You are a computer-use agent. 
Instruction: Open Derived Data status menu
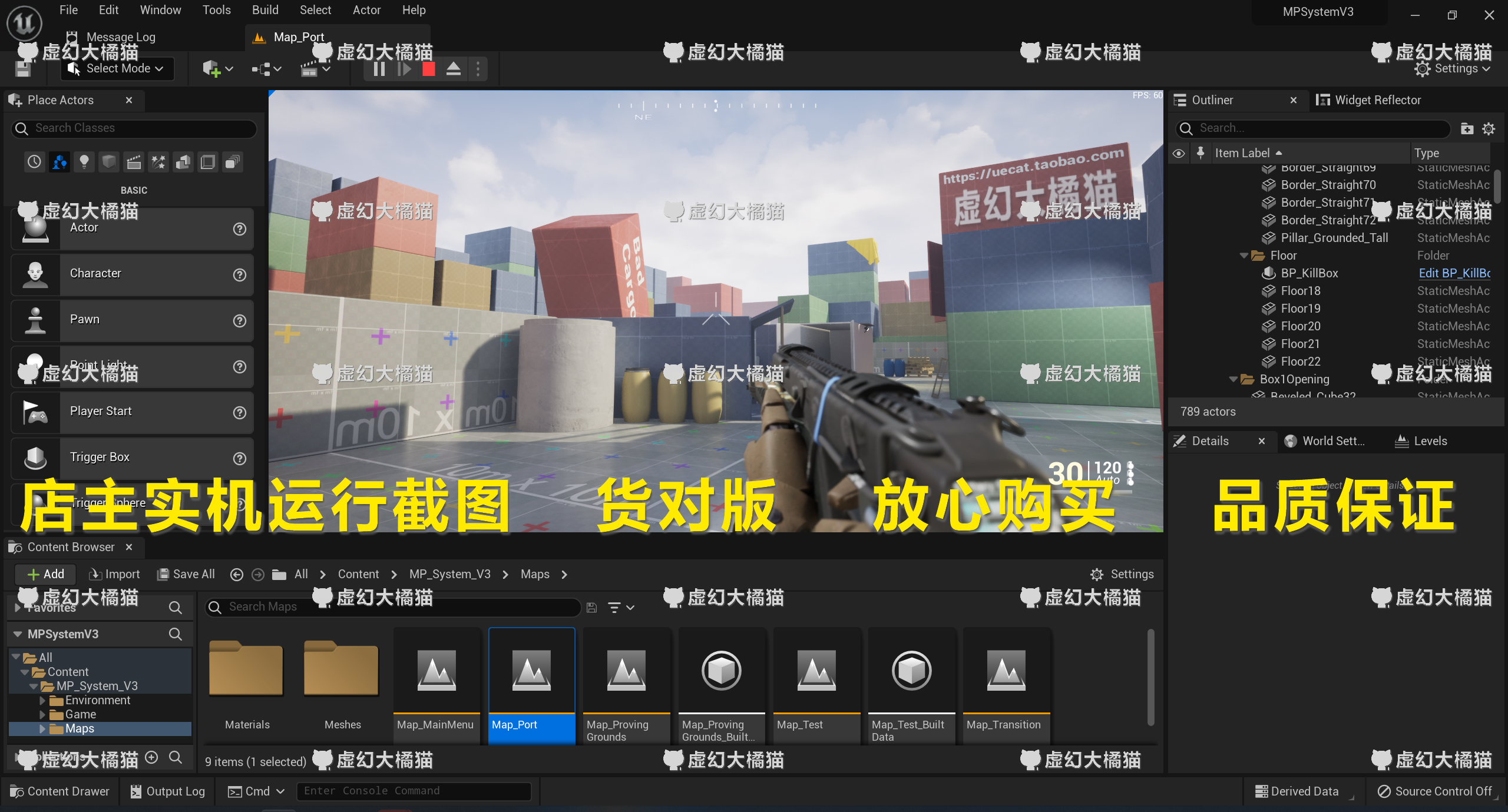click(x=1298, y=791)
